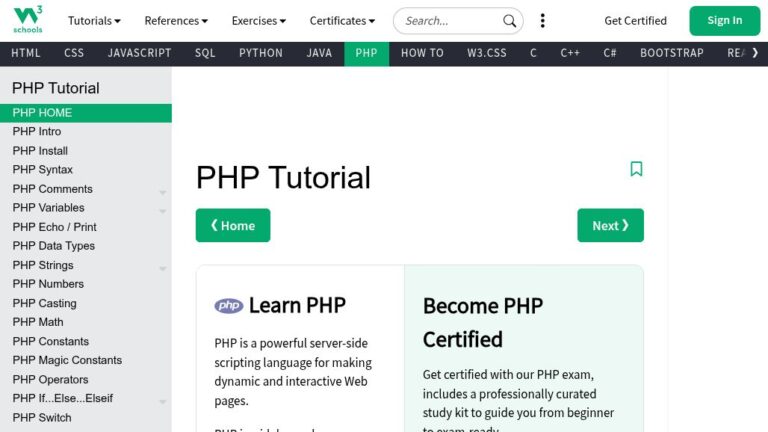Click the main PHP Tutorial page title
Viewport: 768px width, 432px height.
click(283, 177)
